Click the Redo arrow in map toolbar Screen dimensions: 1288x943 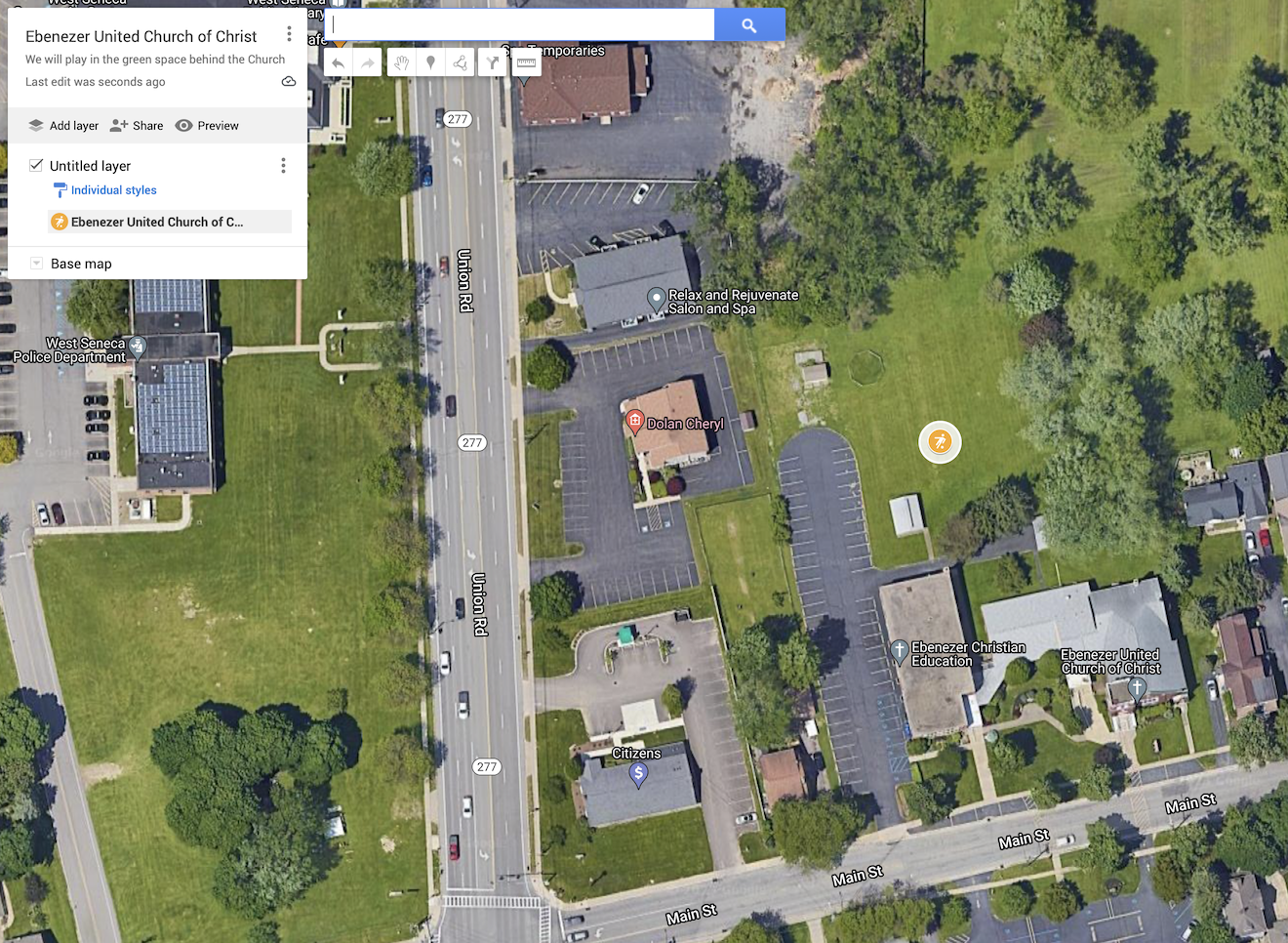367,63
